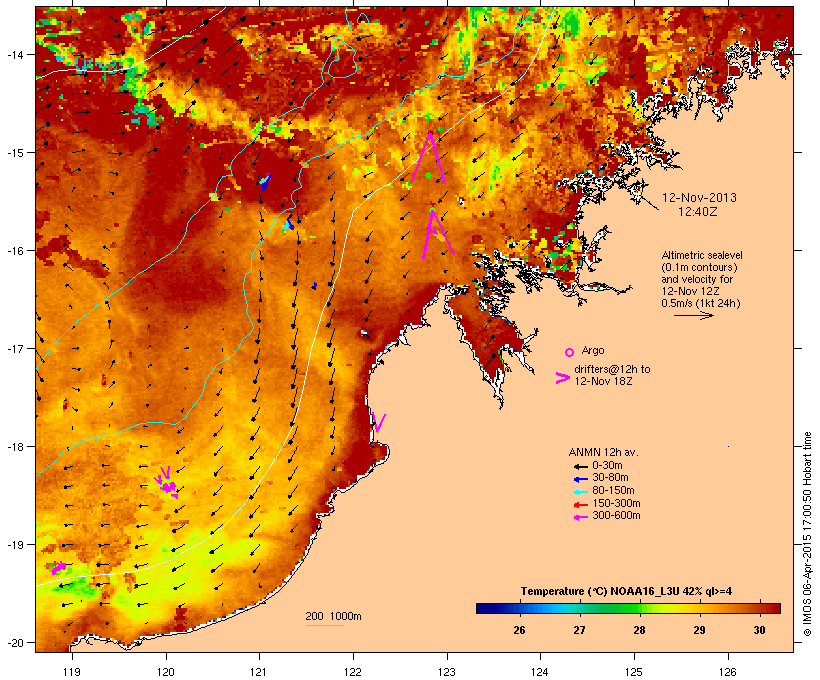The width and height of the screenshot is (820, 680).
Task: Click the colorbar tick label 29
Action: [x=699, y=630]
